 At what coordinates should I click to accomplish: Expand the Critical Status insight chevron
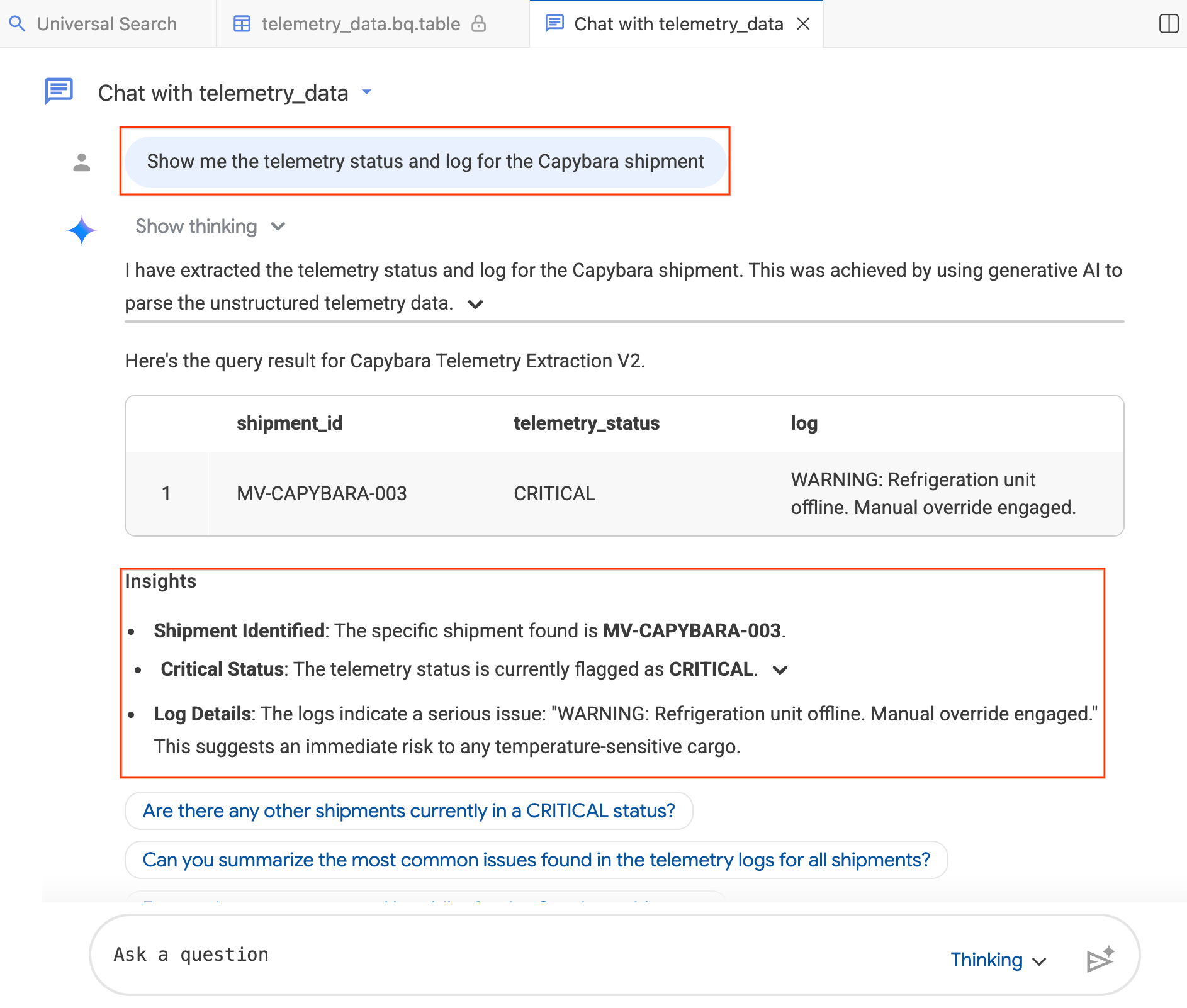780,670
